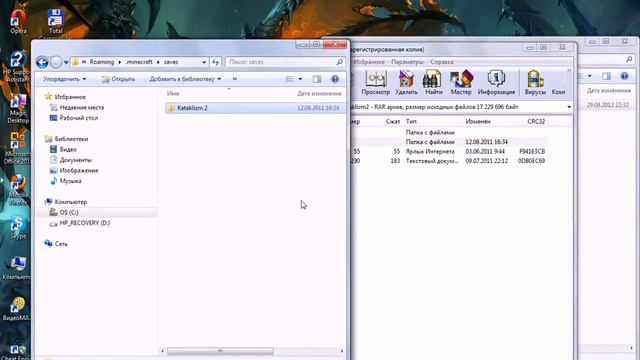Screen dimensions: 640x360
Task: Open Explorer help in saves window
Action: pyautogui.click(x=335, y=79)
